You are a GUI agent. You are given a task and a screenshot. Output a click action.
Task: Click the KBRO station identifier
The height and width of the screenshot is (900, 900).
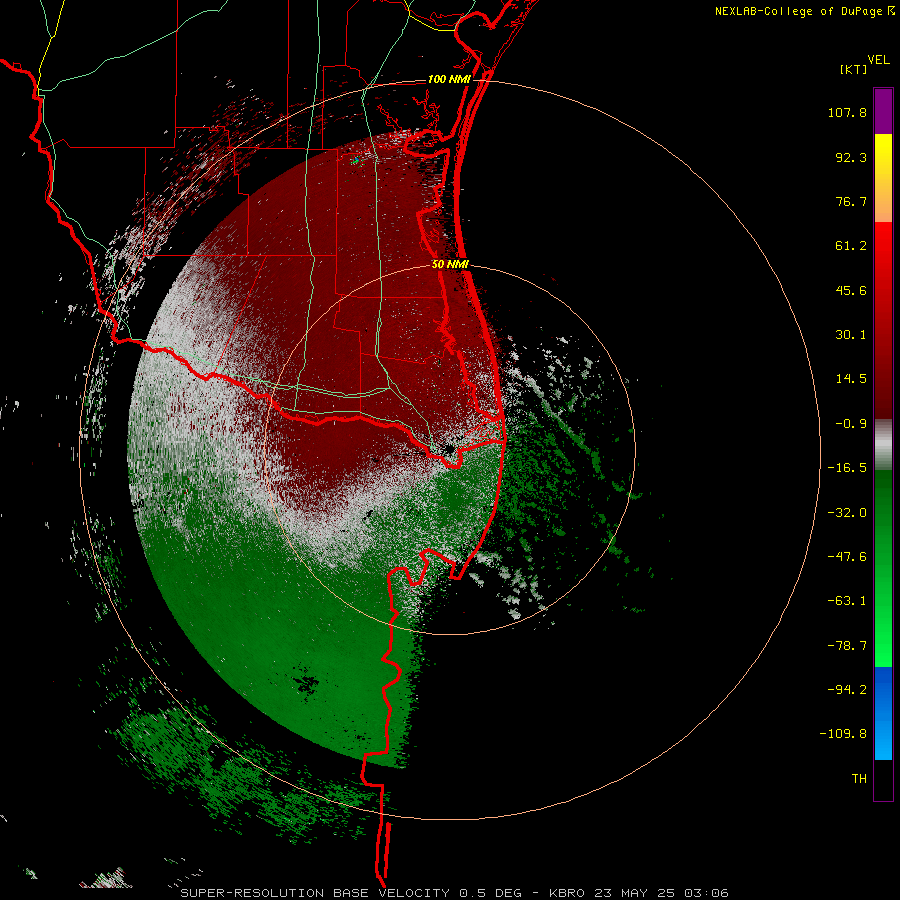pyautogui.click(x=567, y=893)
